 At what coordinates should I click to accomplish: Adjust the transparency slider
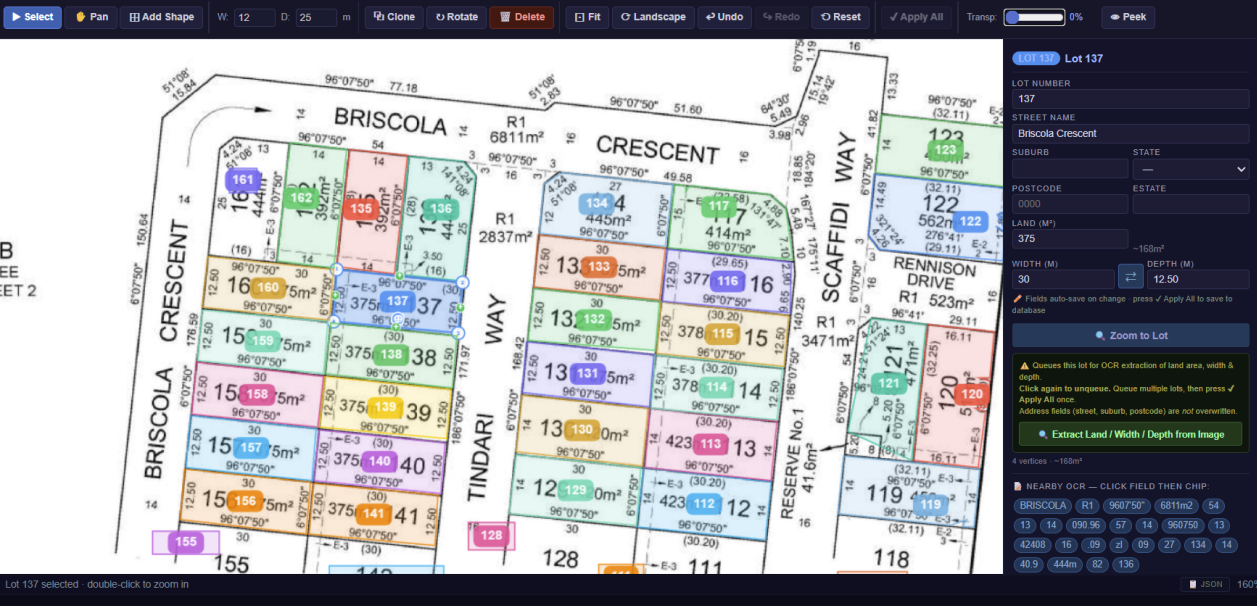coord(1034,17)
